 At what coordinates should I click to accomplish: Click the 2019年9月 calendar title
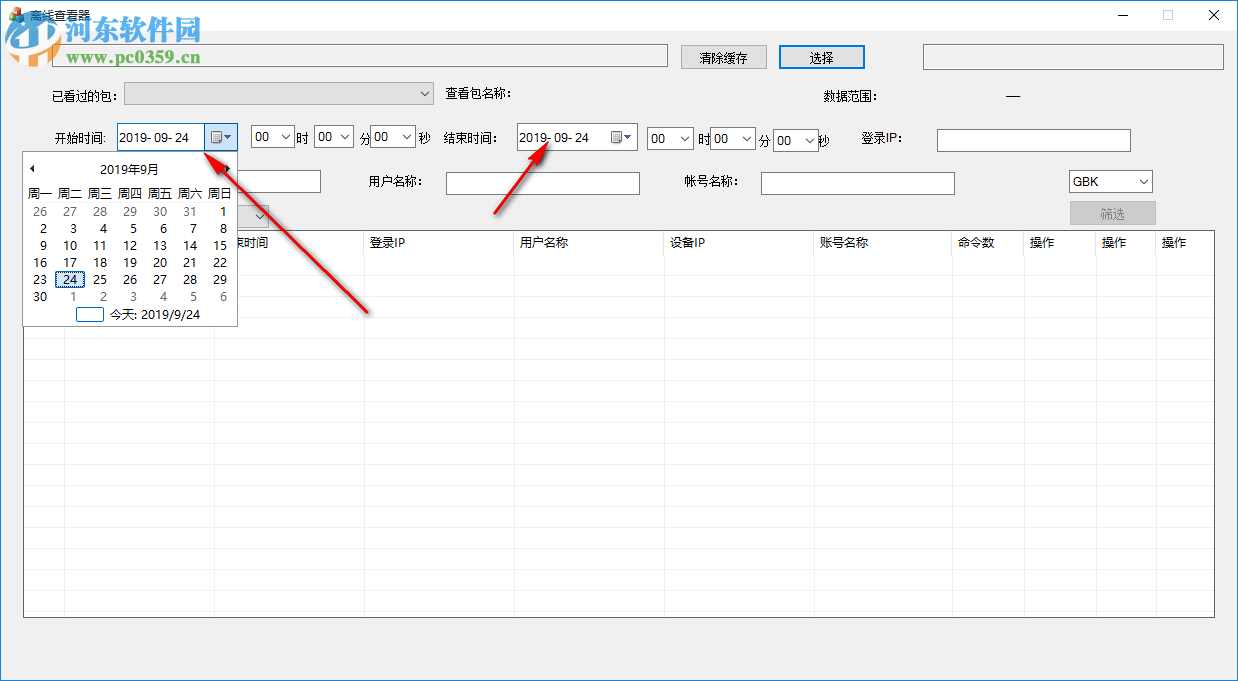tap(129, 169)
